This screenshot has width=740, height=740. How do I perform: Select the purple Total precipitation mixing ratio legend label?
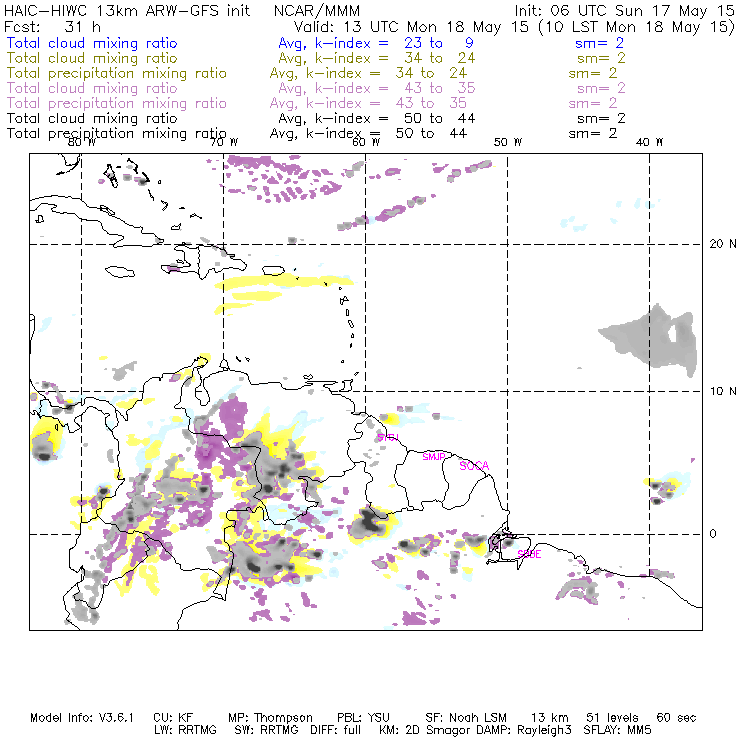[x=117, y=103]
